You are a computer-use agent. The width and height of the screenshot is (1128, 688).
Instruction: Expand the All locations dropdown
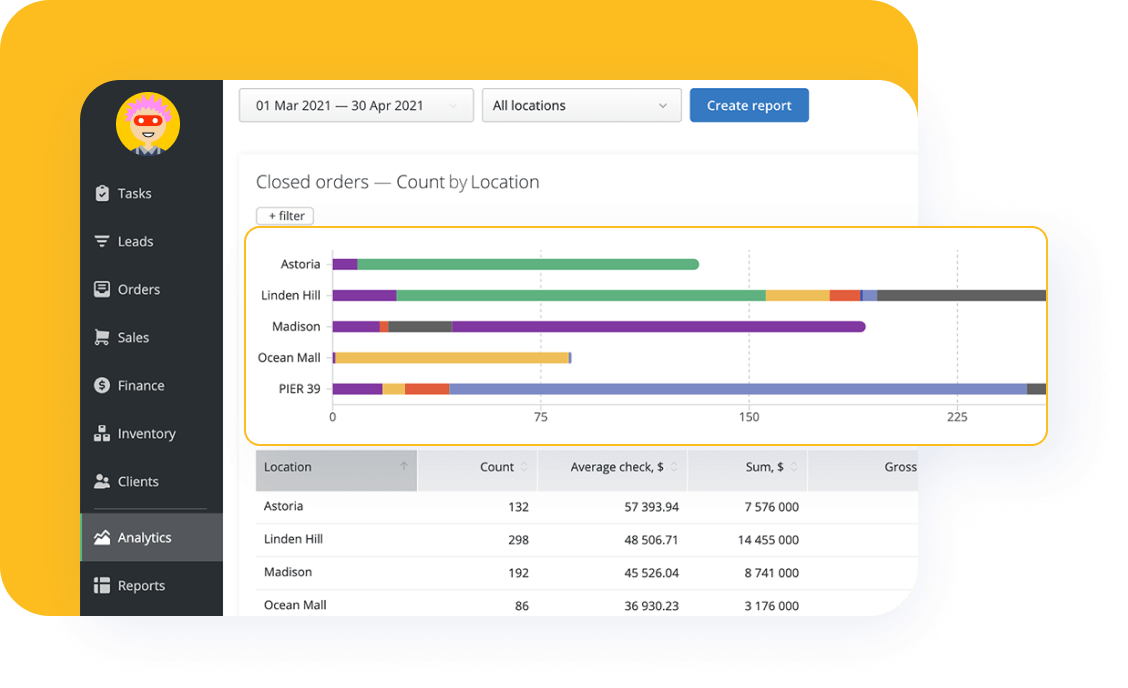point(581,105)
